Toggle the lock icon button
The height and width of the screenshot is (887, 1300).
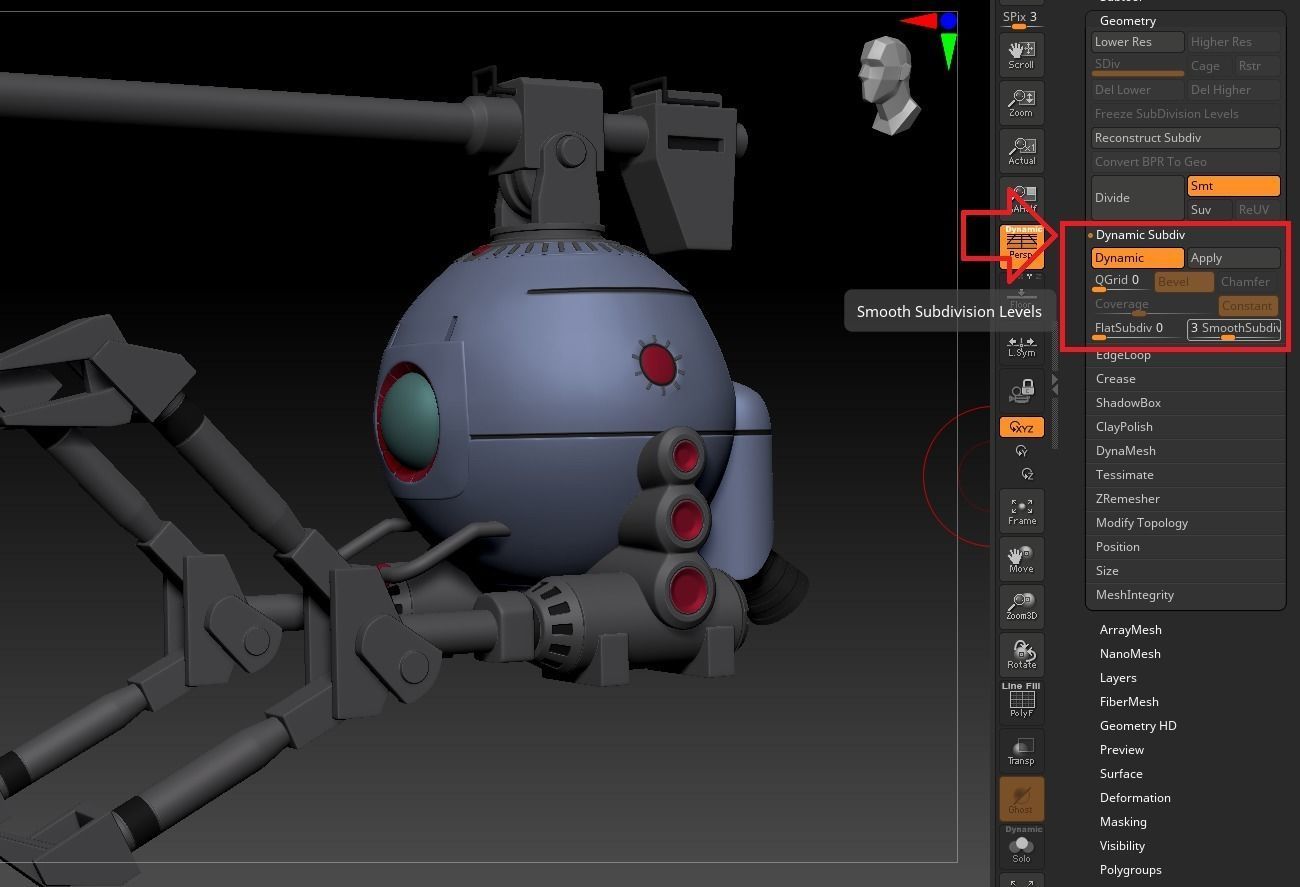(1021, 389)
